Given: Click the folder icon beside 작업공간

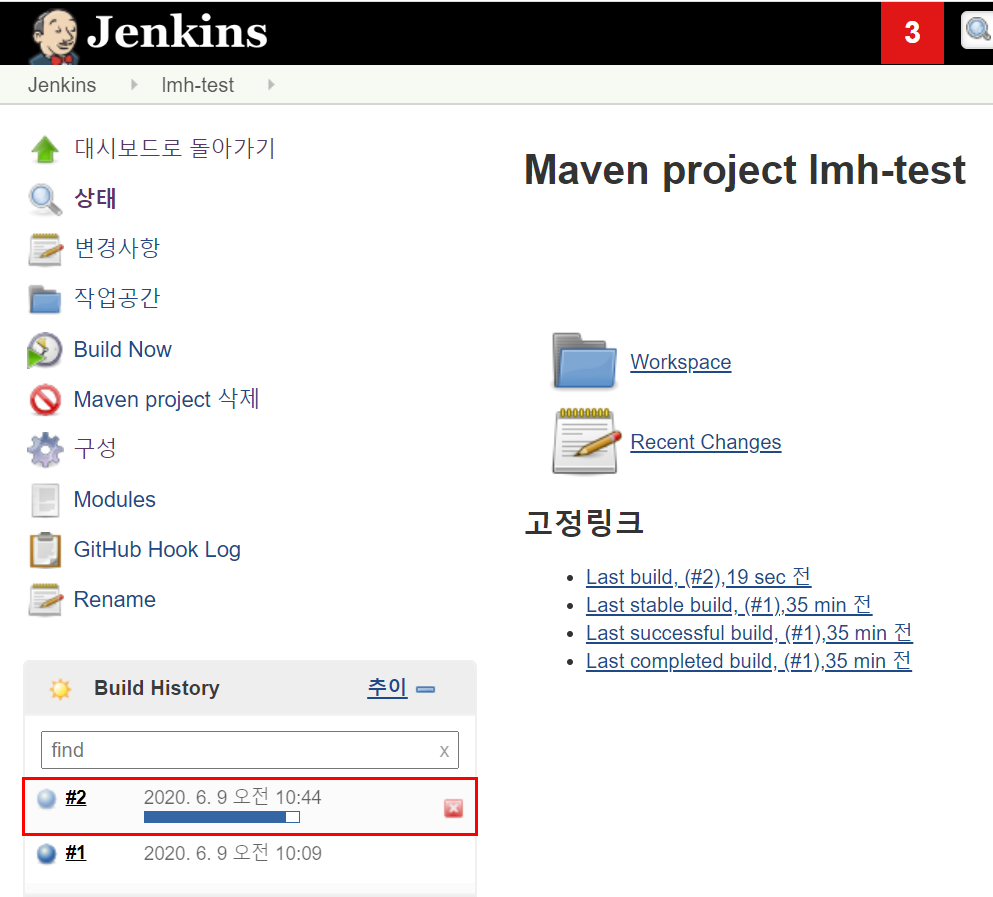Looking at the screenshot, I should [x=45, y=300].
